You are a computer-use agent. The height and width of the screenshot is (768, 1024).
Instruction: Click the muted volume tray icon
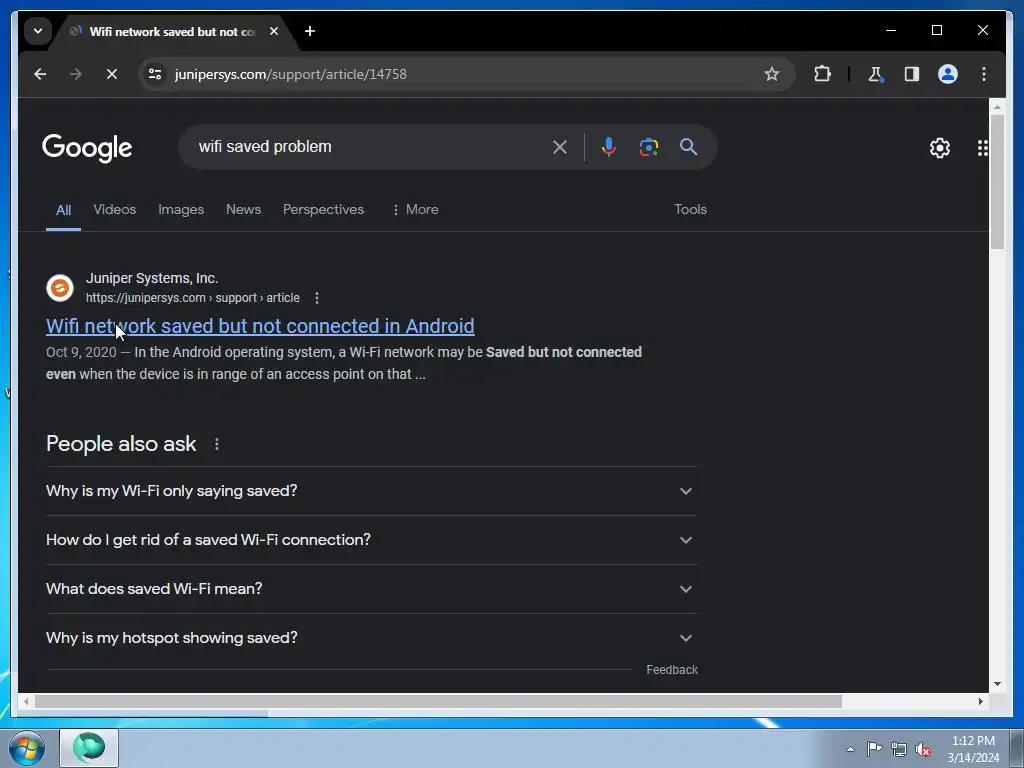coord(923,749)
